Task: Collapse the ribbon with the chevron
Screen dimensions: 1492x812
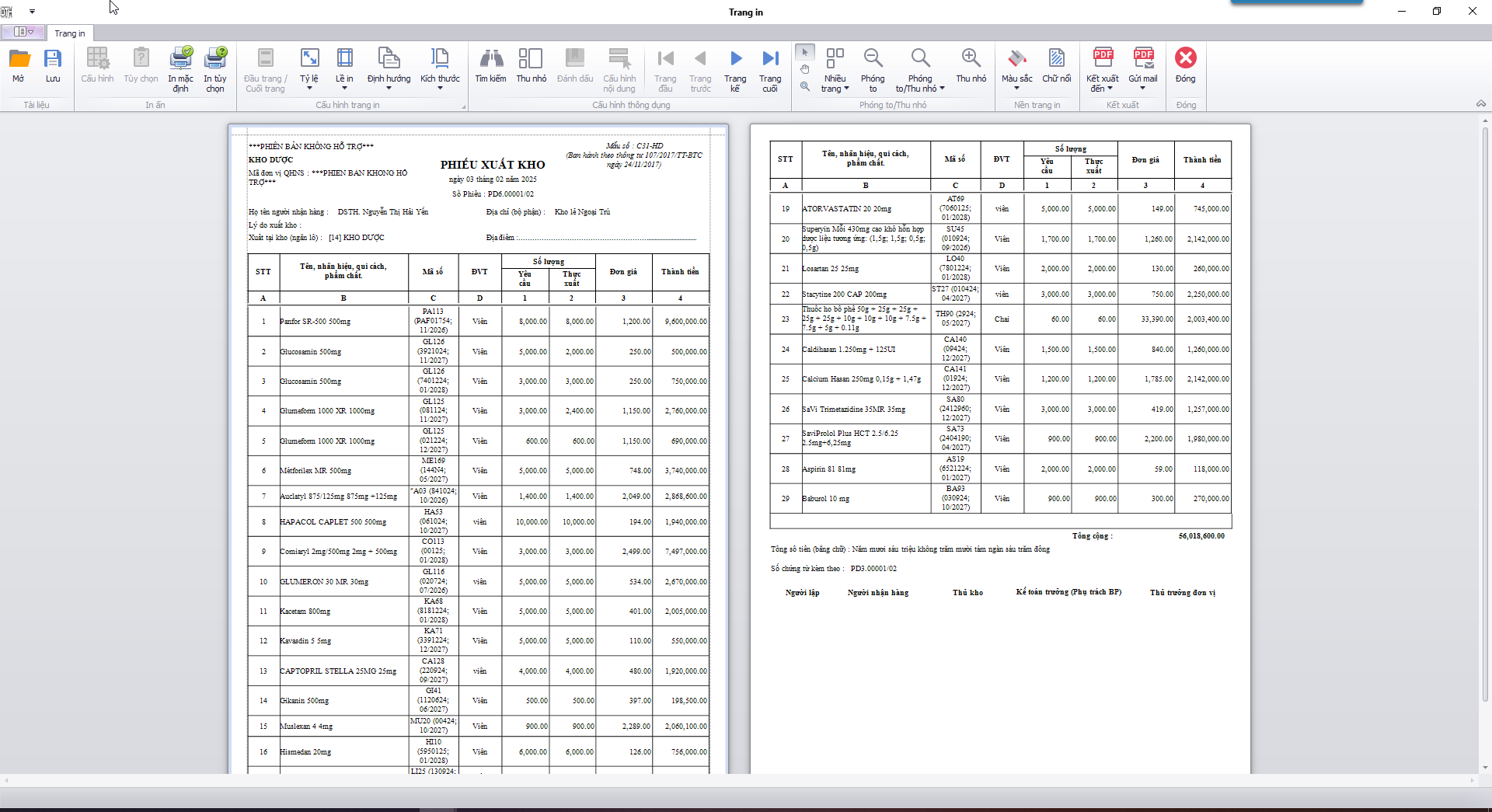Action: [1481, 103]
